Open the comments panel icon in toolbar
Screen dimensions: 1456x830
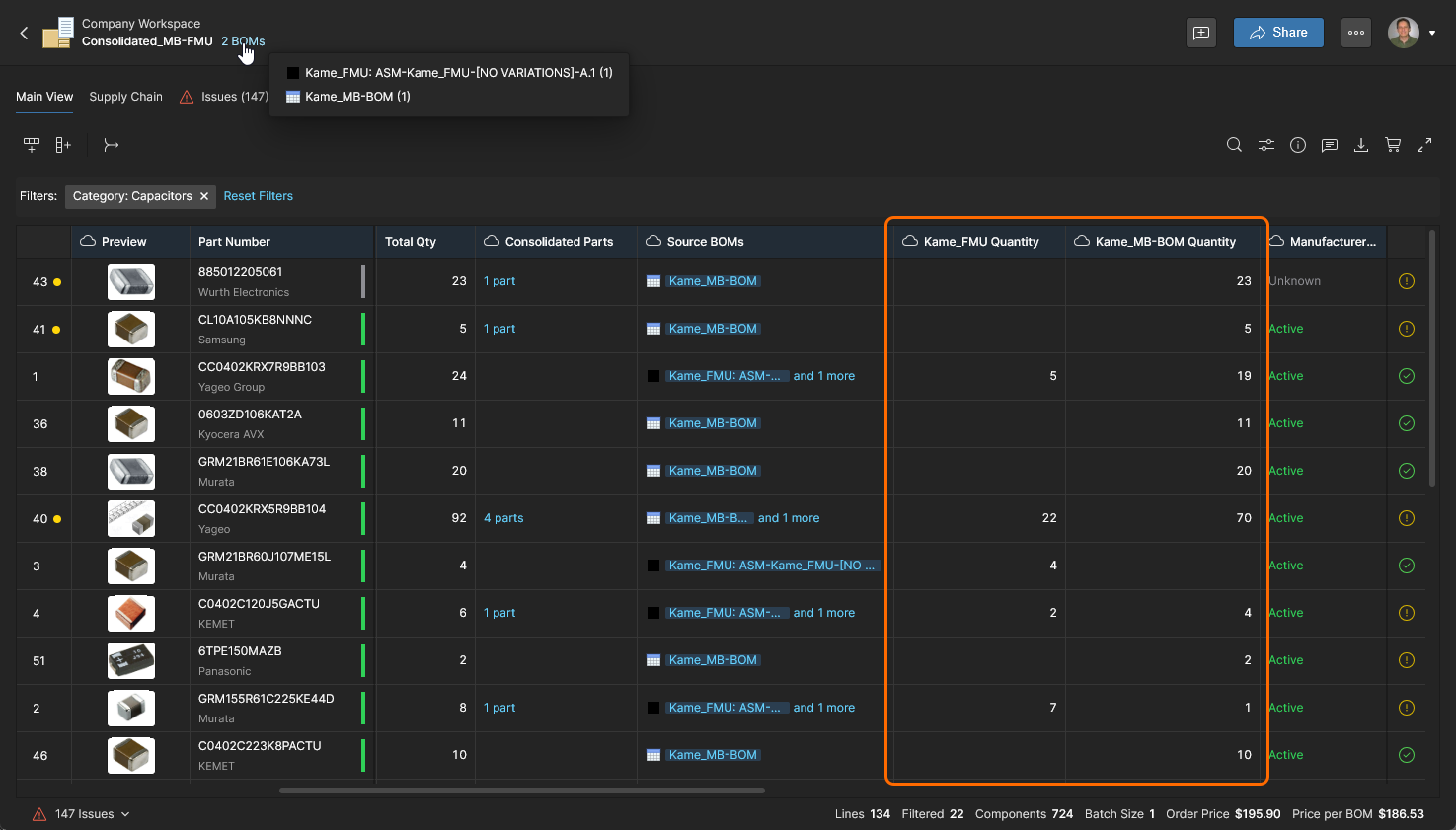[1330, 145]
